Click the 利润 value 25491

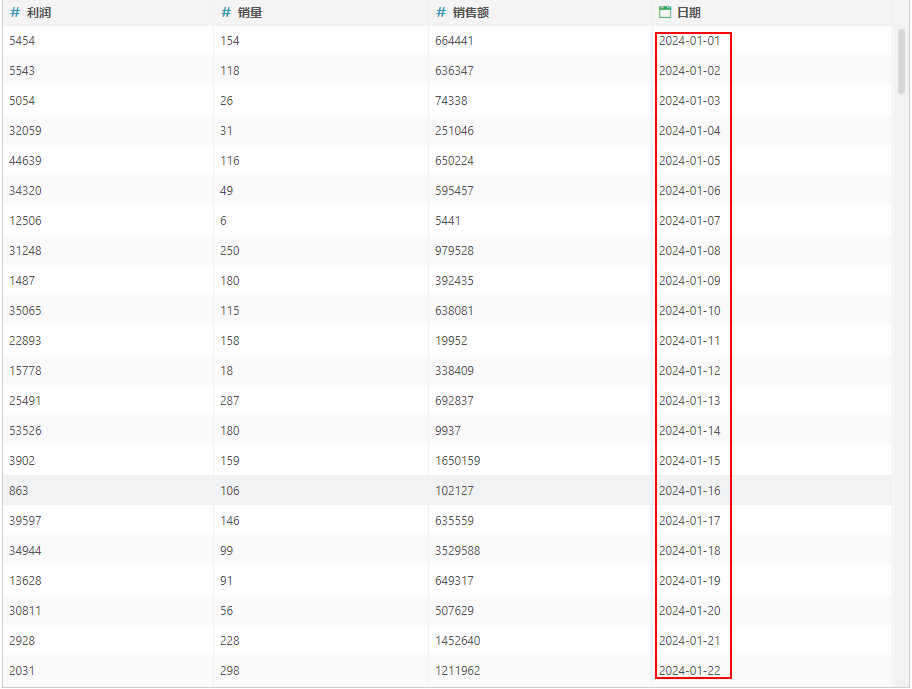tap(26, 401)
